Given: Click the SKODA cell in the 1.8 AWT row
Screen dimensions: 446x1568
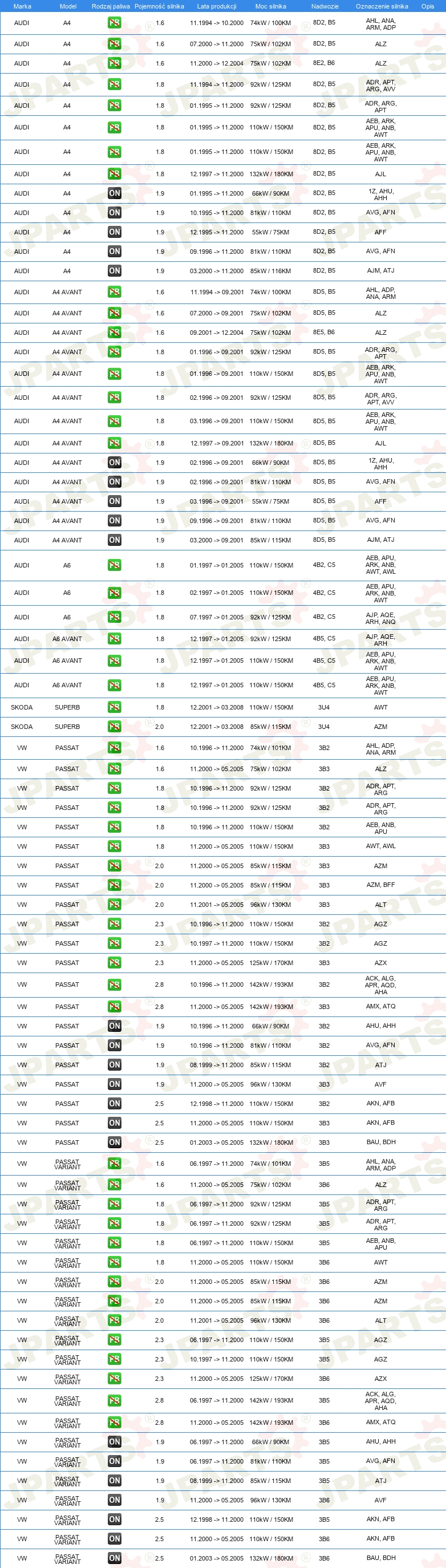Looking at the screenshot, I should 22,707.
